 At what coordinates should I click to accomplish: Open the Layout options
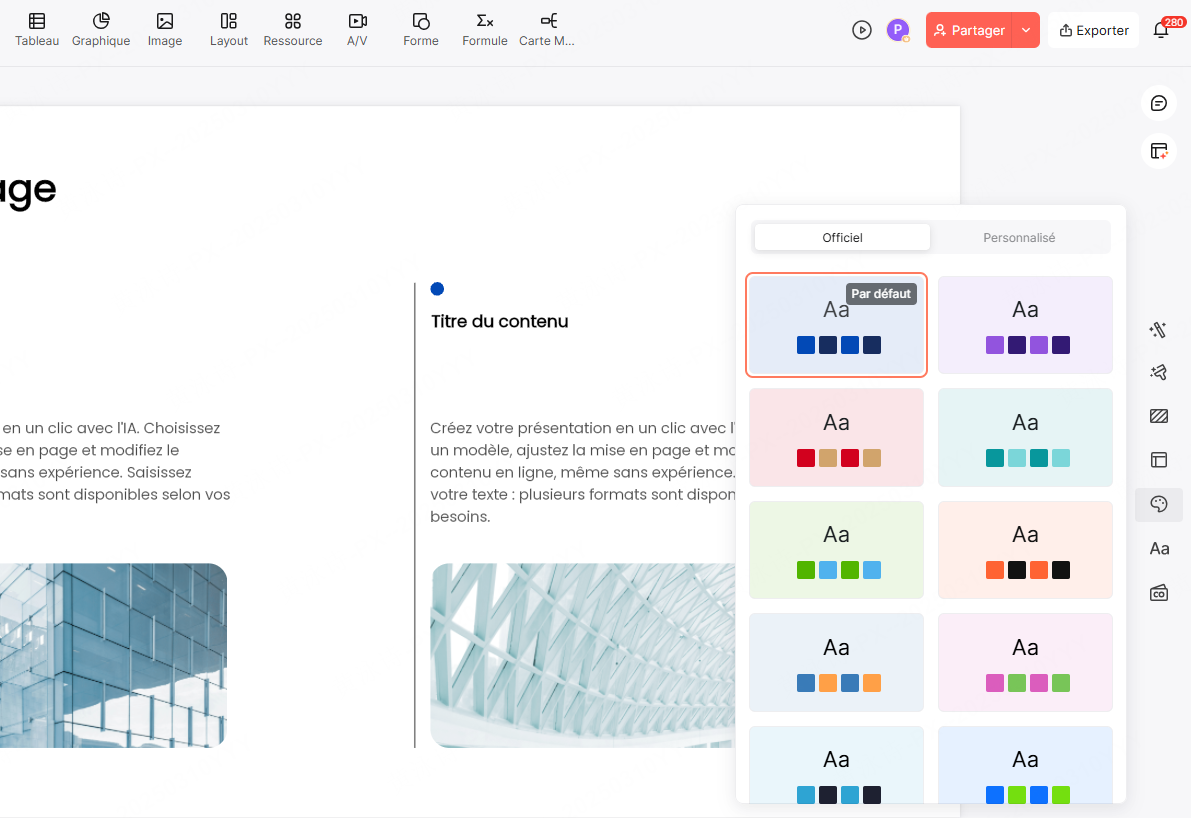pos(229,29)
